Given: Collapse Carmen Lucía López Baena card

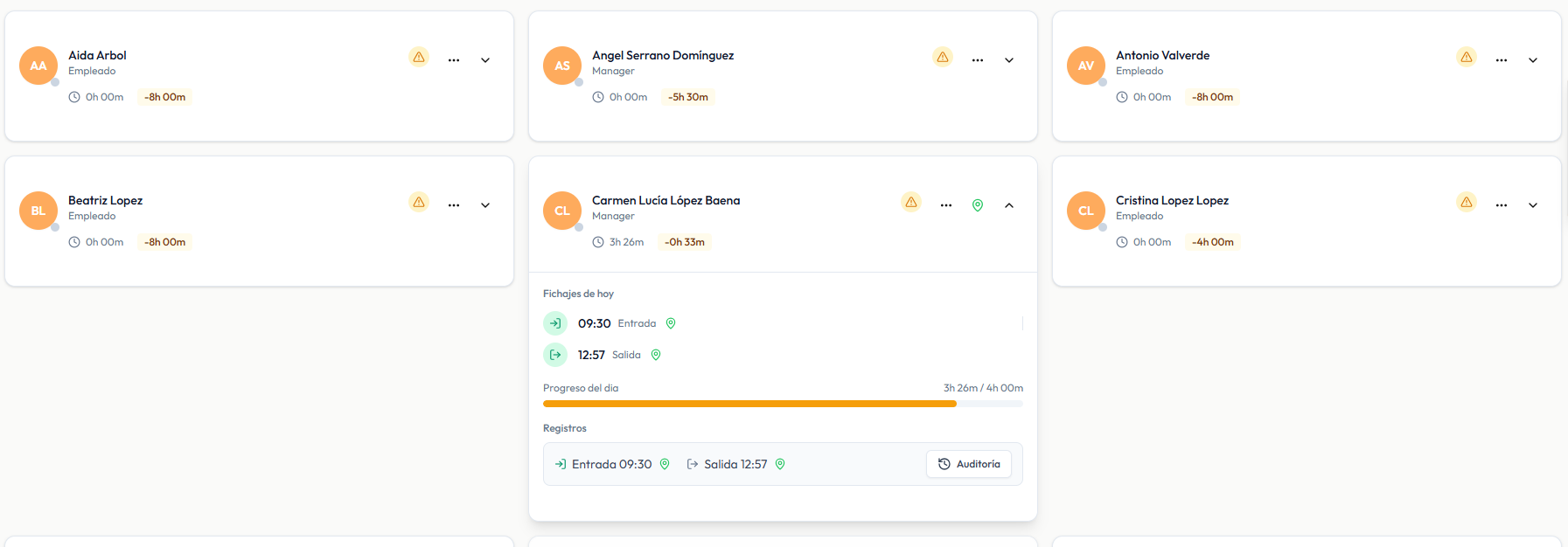Looking at the screenshot, I should pos(1009,205).
